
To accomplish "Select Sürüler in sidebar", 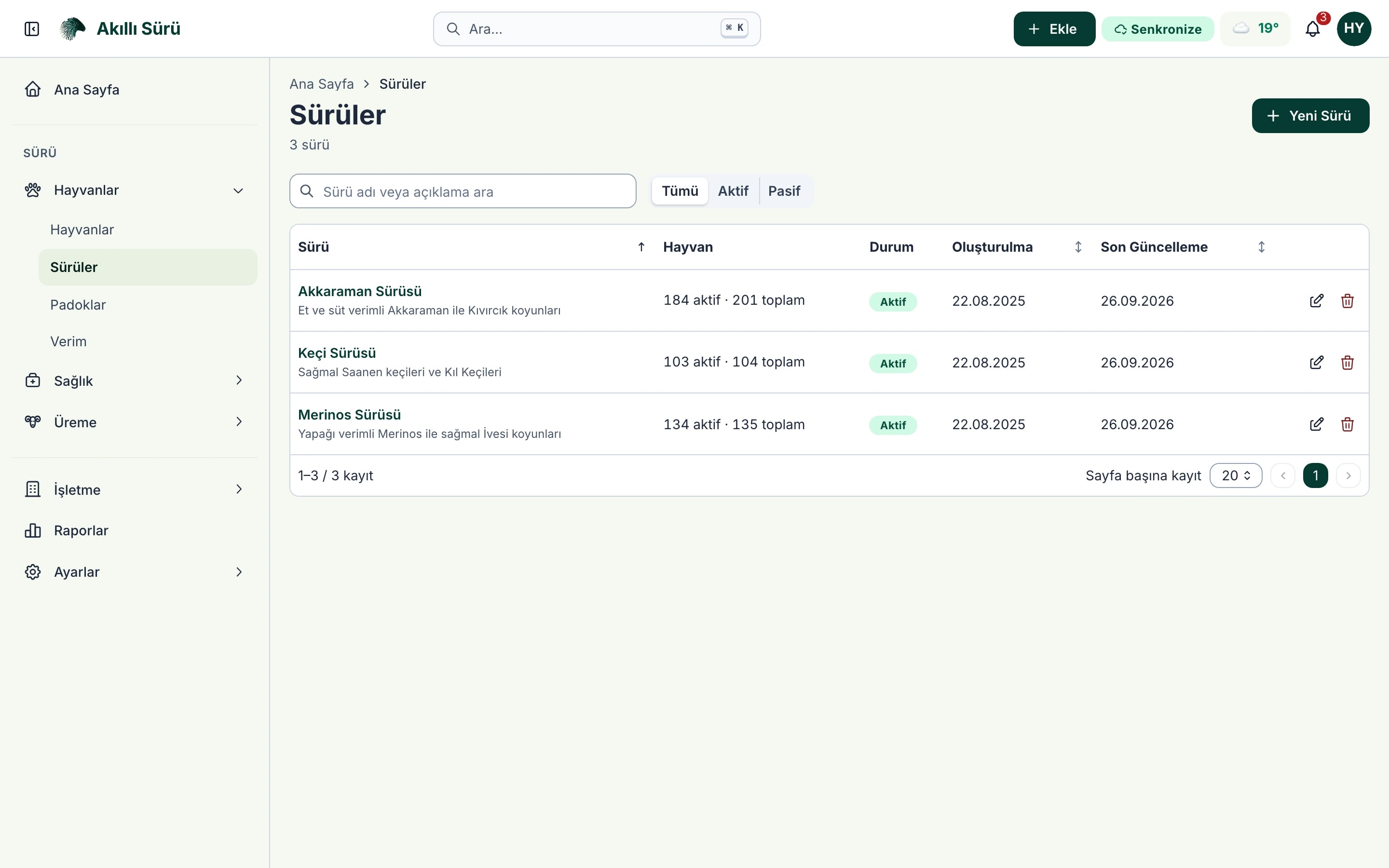I will click(x=148, y=267).
